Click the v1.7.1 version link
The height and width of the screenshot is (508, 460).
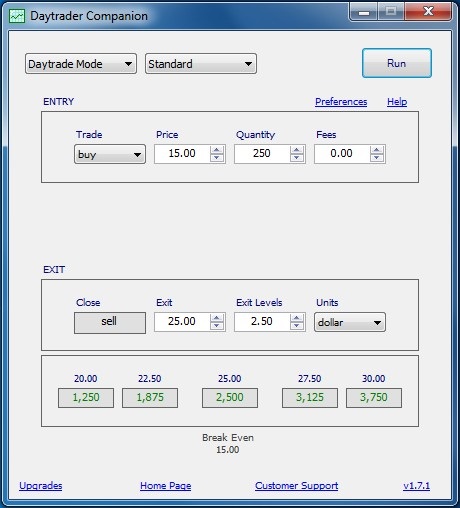[416, 486]
